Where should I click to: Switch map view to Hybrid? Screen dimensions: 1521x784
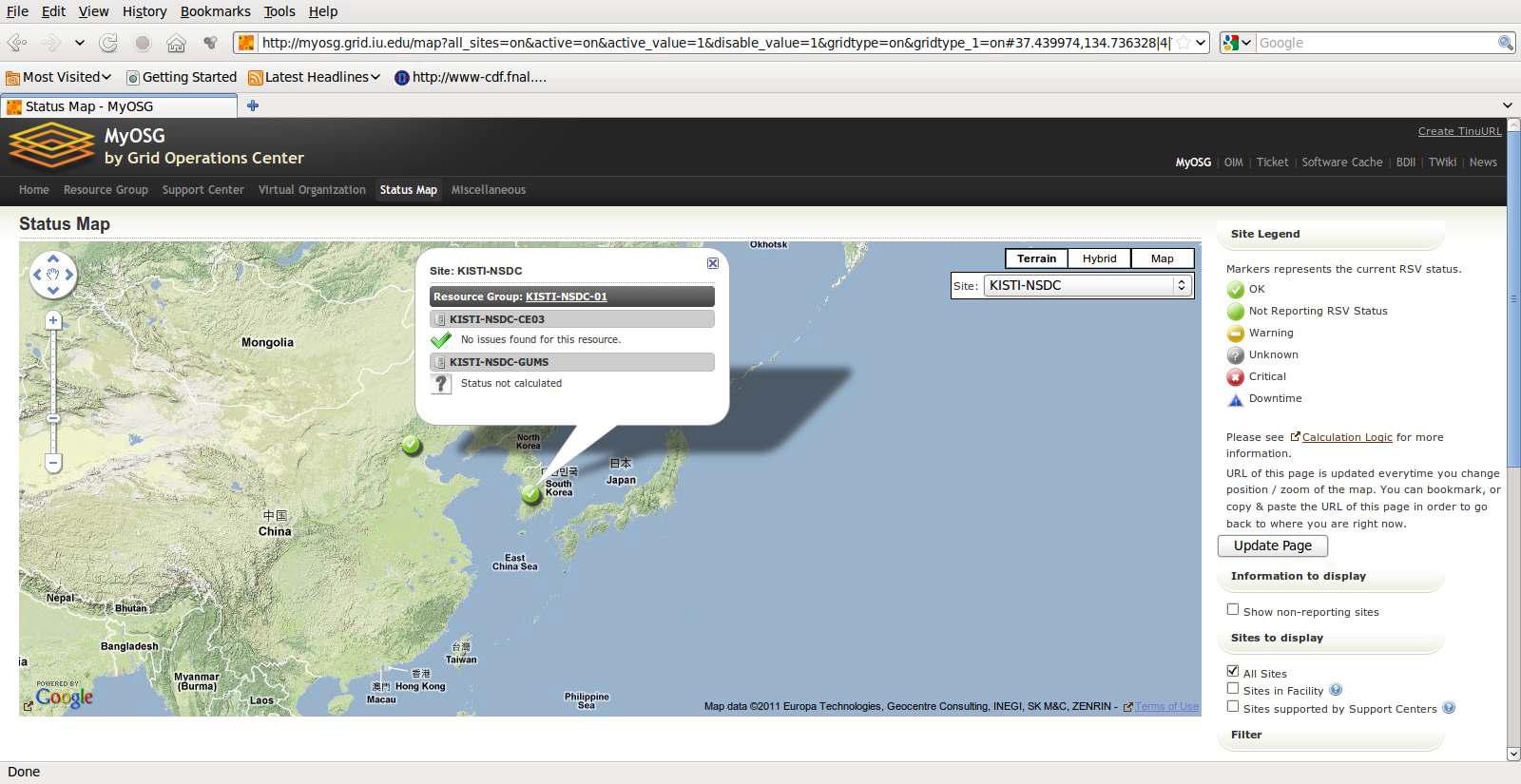[1099, 258]
